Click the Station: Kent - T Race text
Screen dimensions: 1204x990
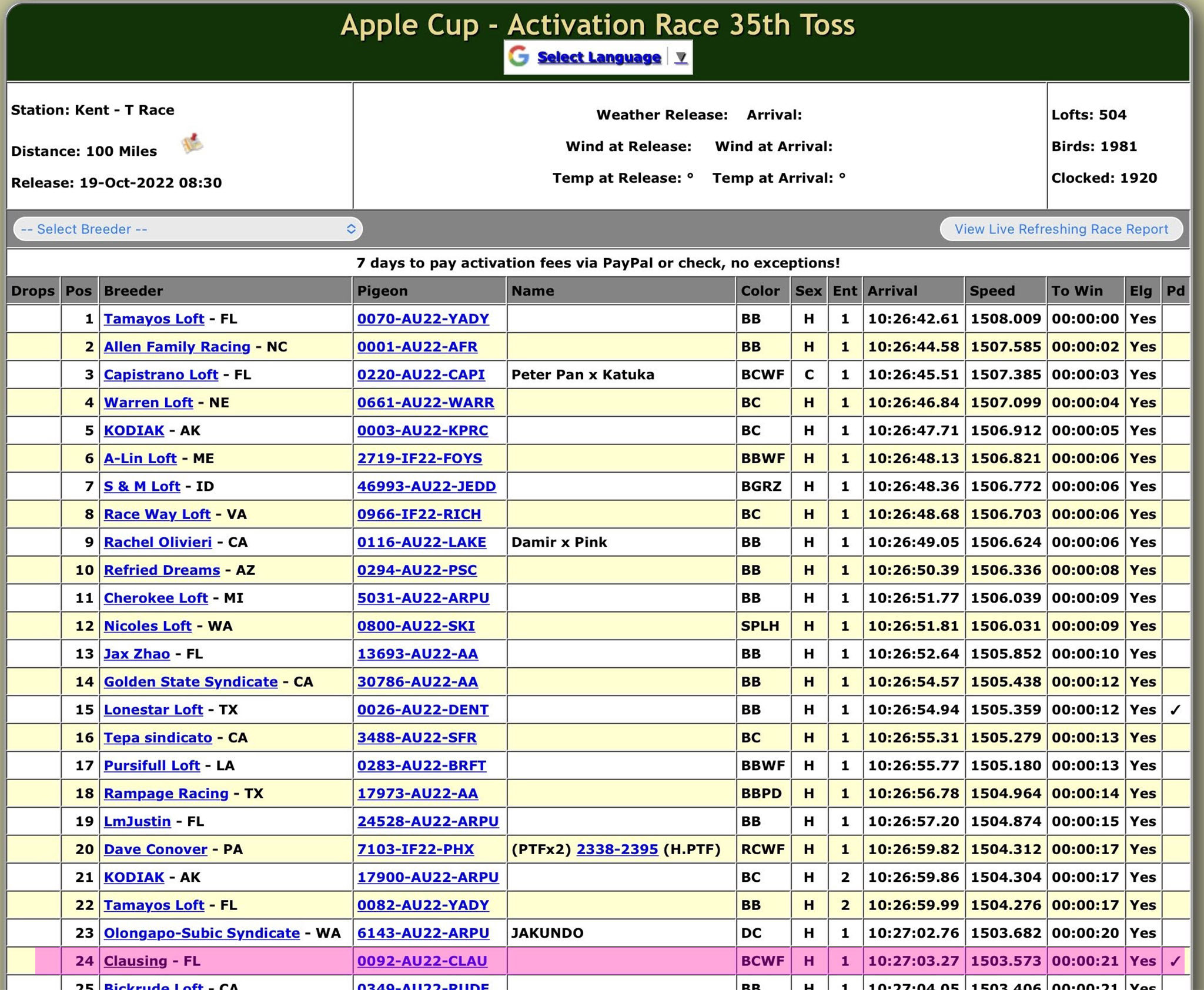click(93, 110)
